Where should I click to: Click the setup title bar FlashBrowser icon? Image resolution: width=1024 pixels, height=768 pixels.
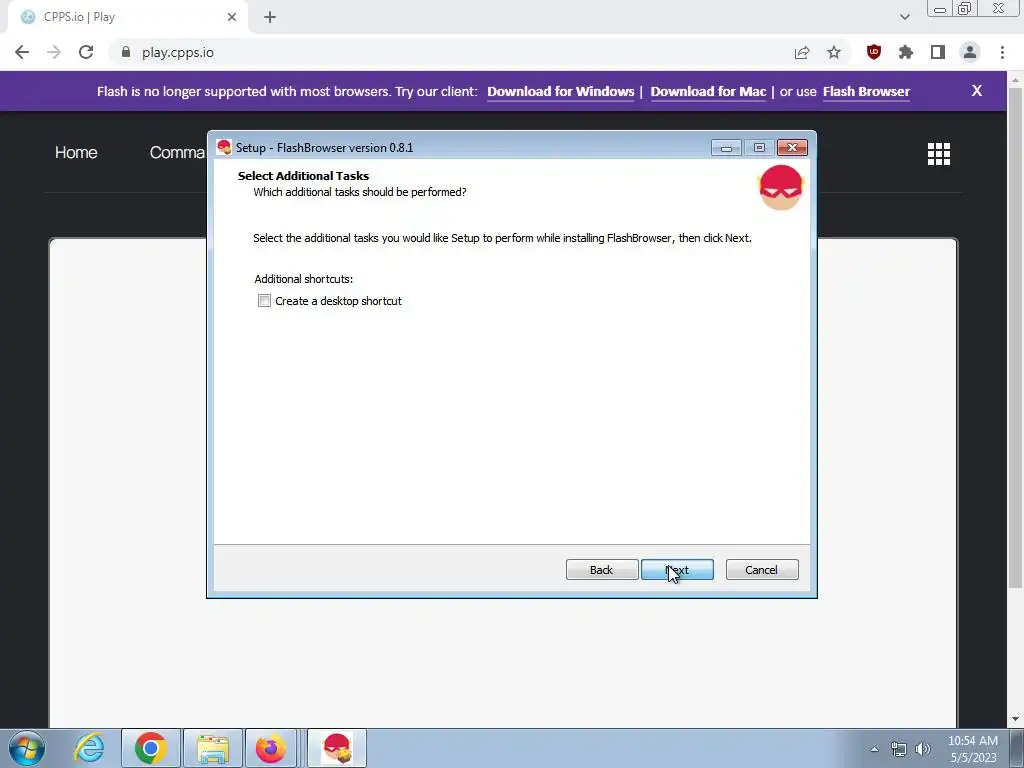click(x=224, y=147)
